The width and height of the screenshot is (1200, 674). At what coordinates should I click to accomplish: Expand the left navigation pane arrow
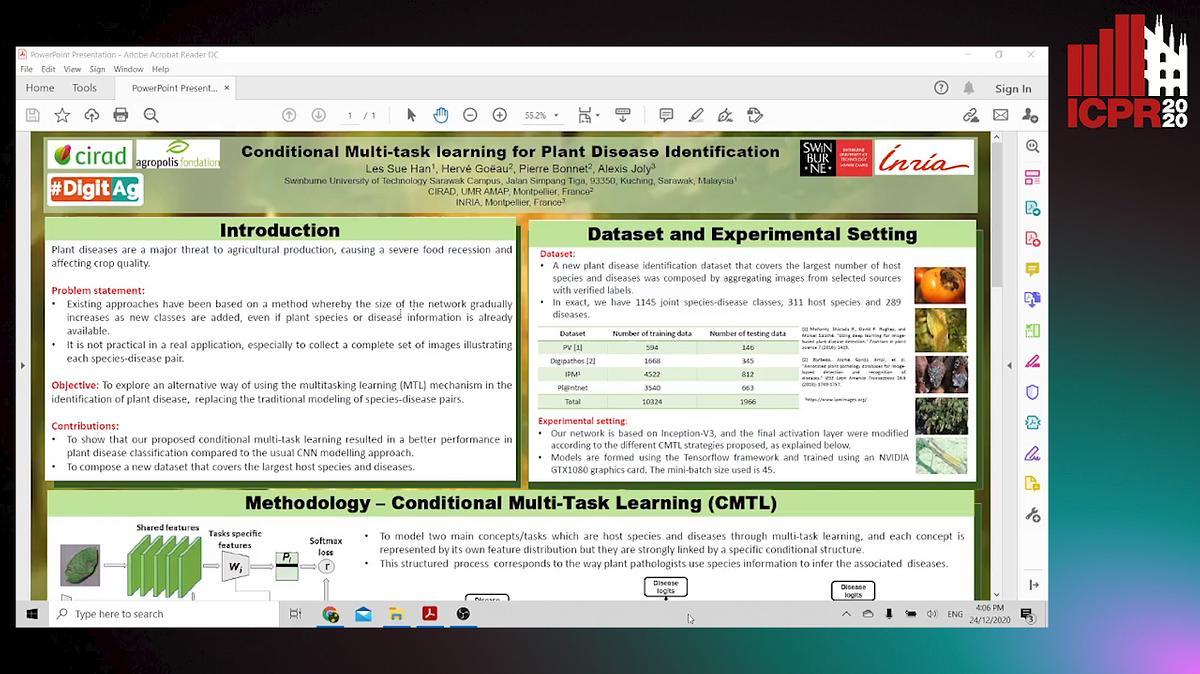[x=22, y=365]
